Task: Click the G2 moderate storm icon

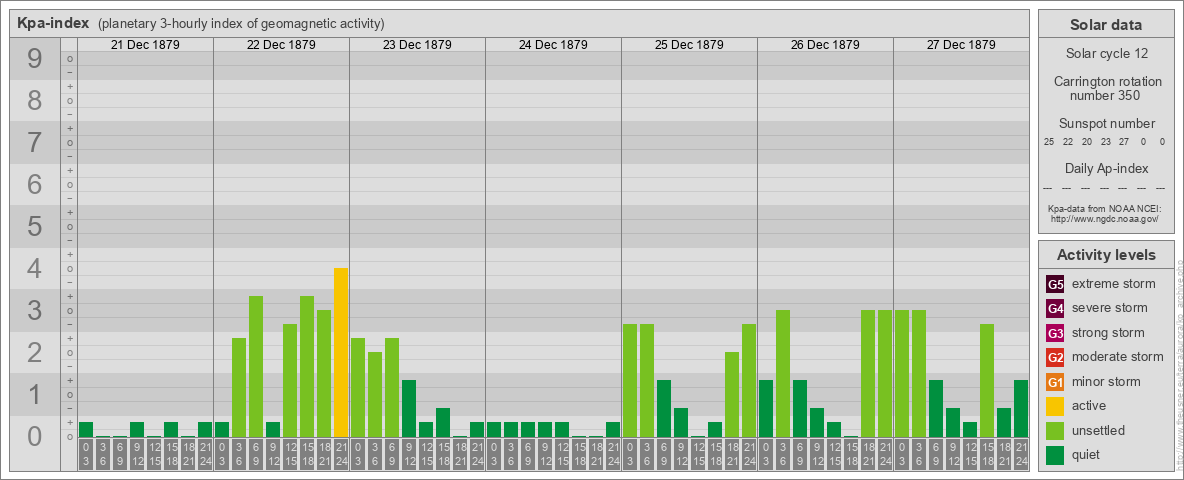Action: [x=1055, y=357]
